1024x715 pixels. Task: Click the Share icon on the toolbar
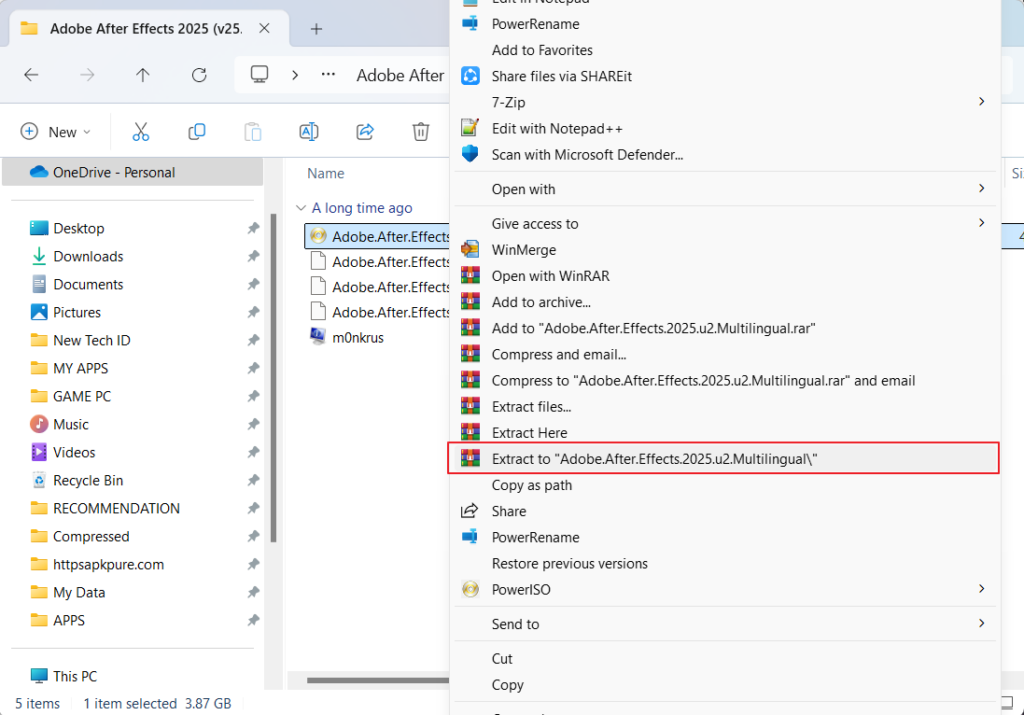point(364,131)
